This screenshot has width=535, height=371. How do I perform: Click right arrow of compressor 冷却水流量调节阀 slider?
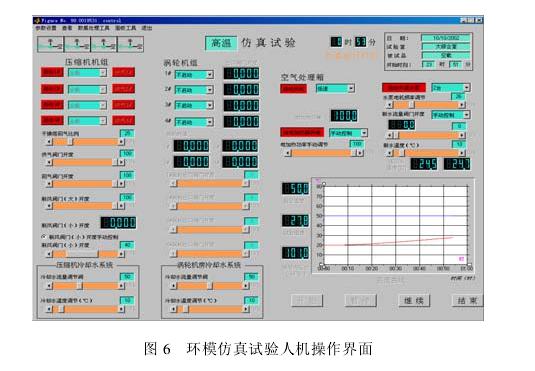(x=121, y=286)
